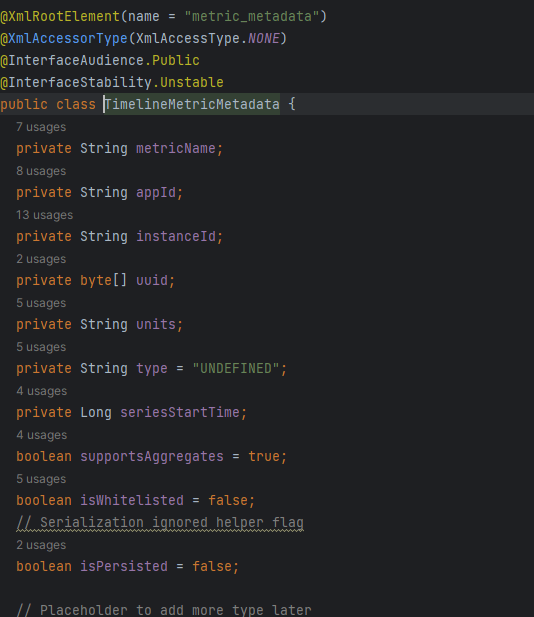The height and width of the screenshot is (617, 534).
Task: Click the uuid field identifier
Action: point(152,281)
